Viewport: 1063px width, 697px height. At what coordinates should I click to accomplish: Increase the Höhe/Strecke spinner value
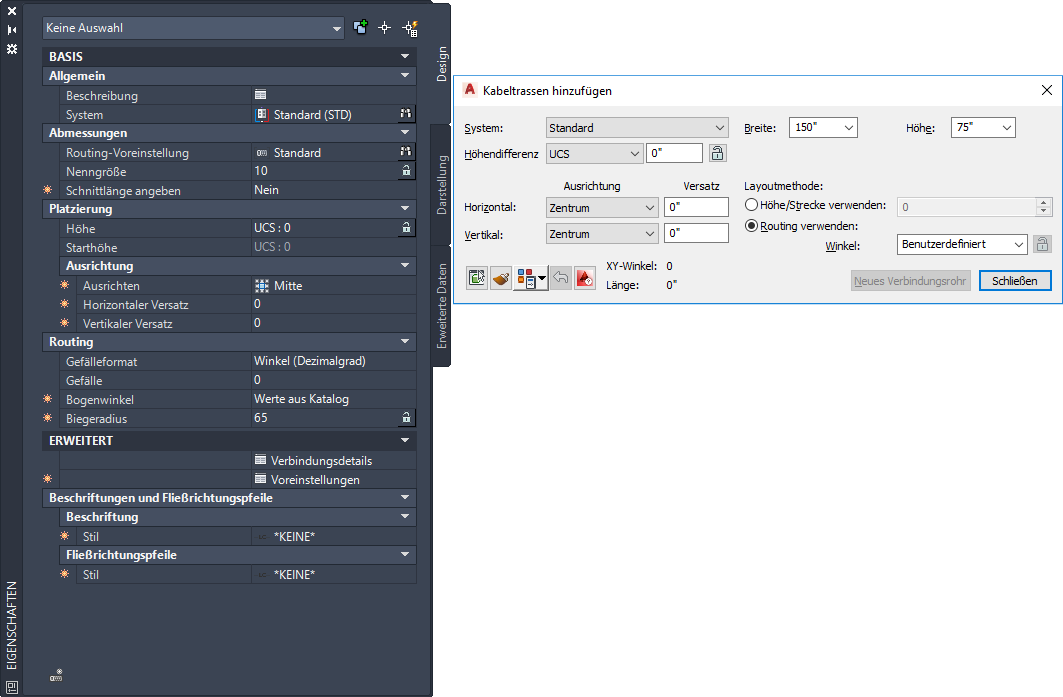(x=1043, y=202)
